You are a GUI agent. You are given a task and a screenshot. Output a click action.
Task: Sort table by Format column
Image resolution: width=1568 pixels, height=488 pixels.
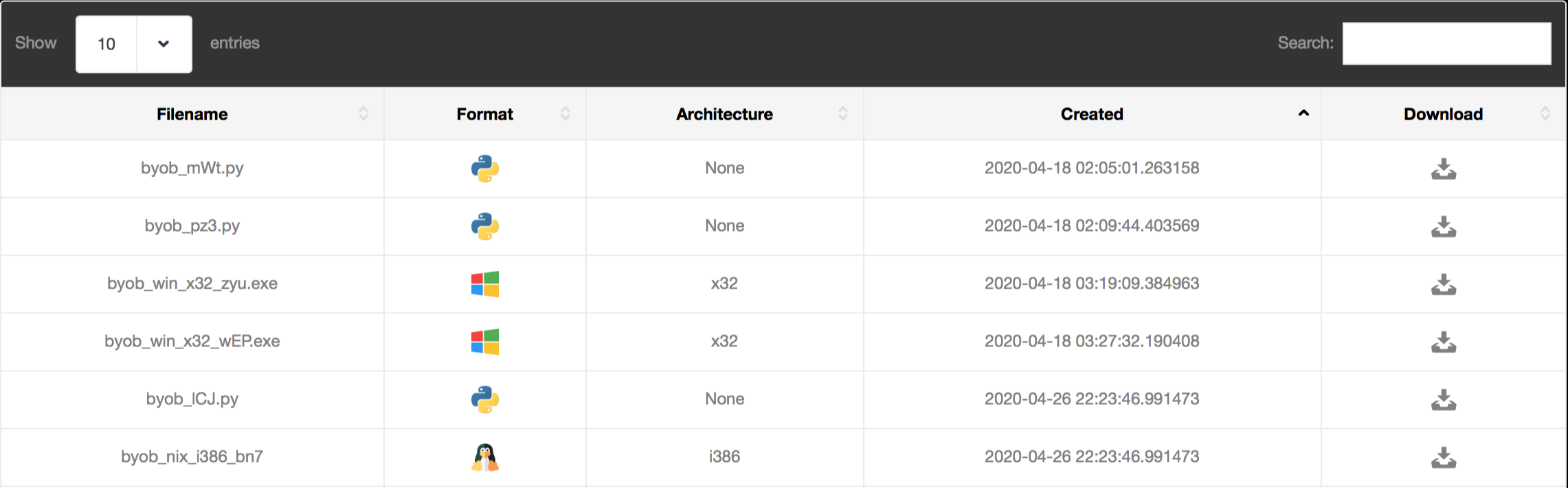pos(485,114)
